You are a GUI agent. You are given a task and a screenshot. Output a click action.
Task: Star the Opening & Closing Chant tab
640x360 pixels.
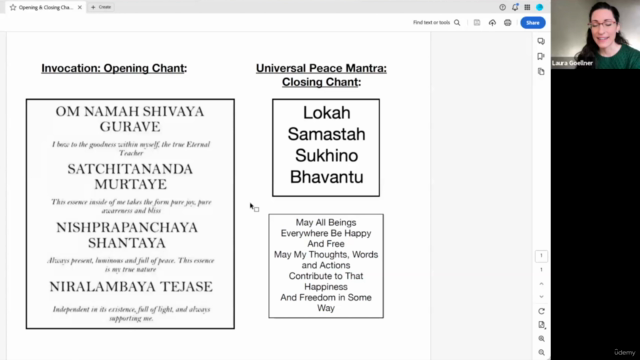tap(13, 7)
